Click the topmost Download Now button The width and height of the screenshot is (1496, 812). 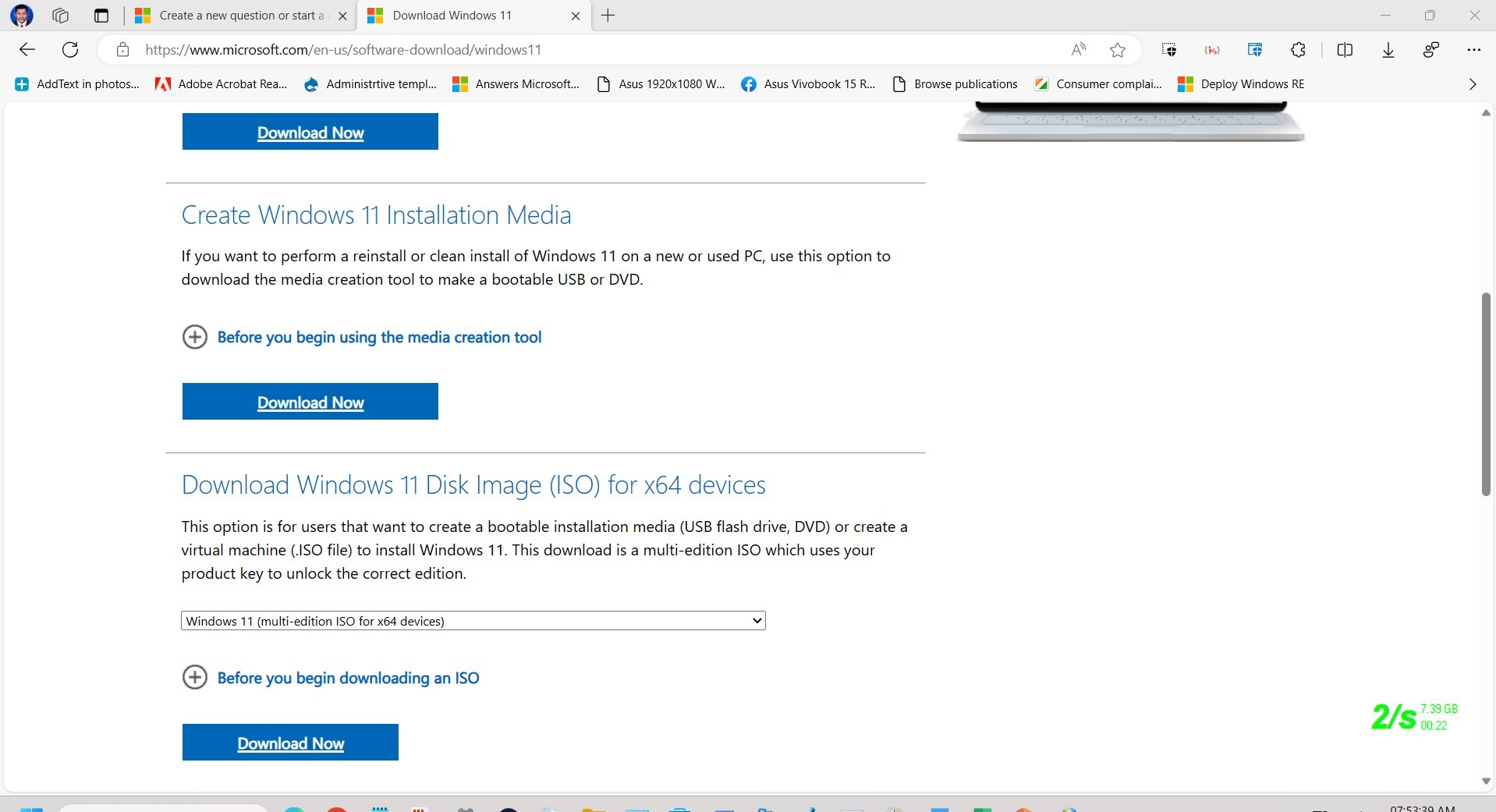(310, 132)
